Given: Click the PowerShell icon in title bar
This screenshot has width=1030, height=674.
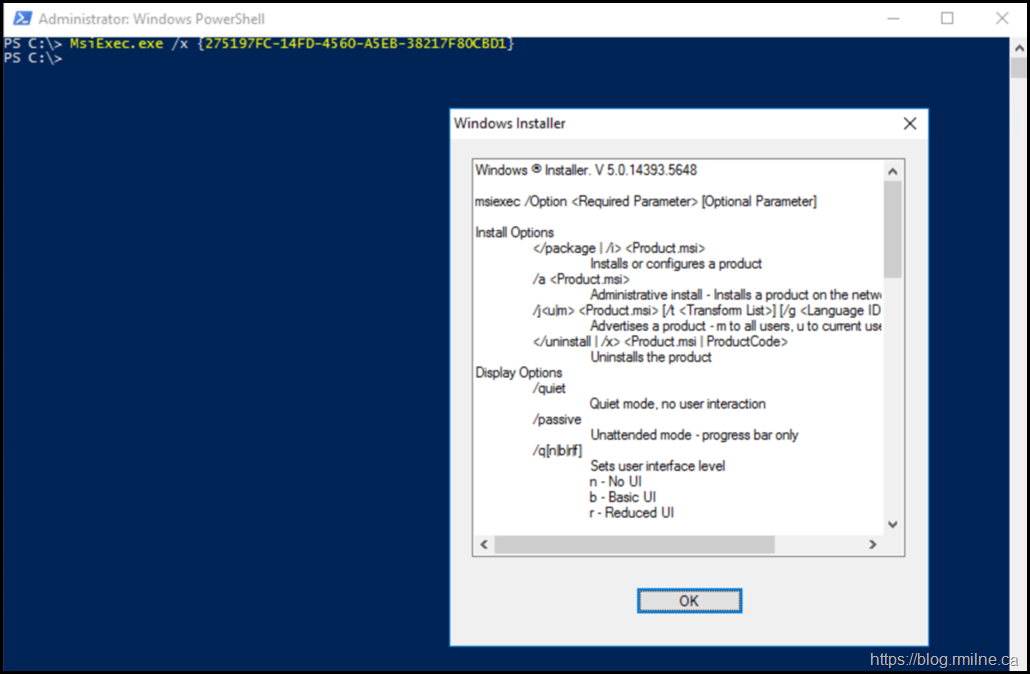Looking at the screenshot, I should (20, 18).
